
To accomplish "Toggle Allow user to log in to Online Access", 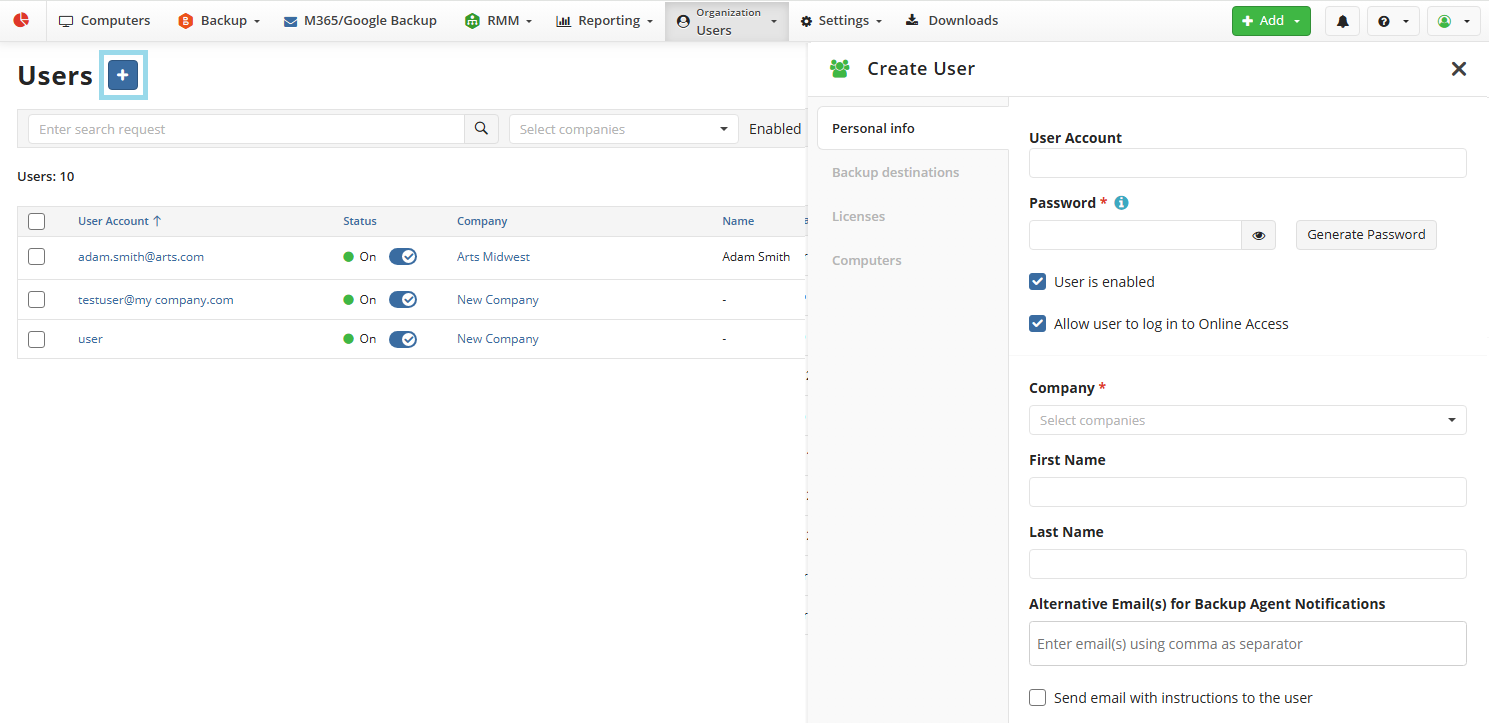I will pyautogui.click(x=1038, y=324).
